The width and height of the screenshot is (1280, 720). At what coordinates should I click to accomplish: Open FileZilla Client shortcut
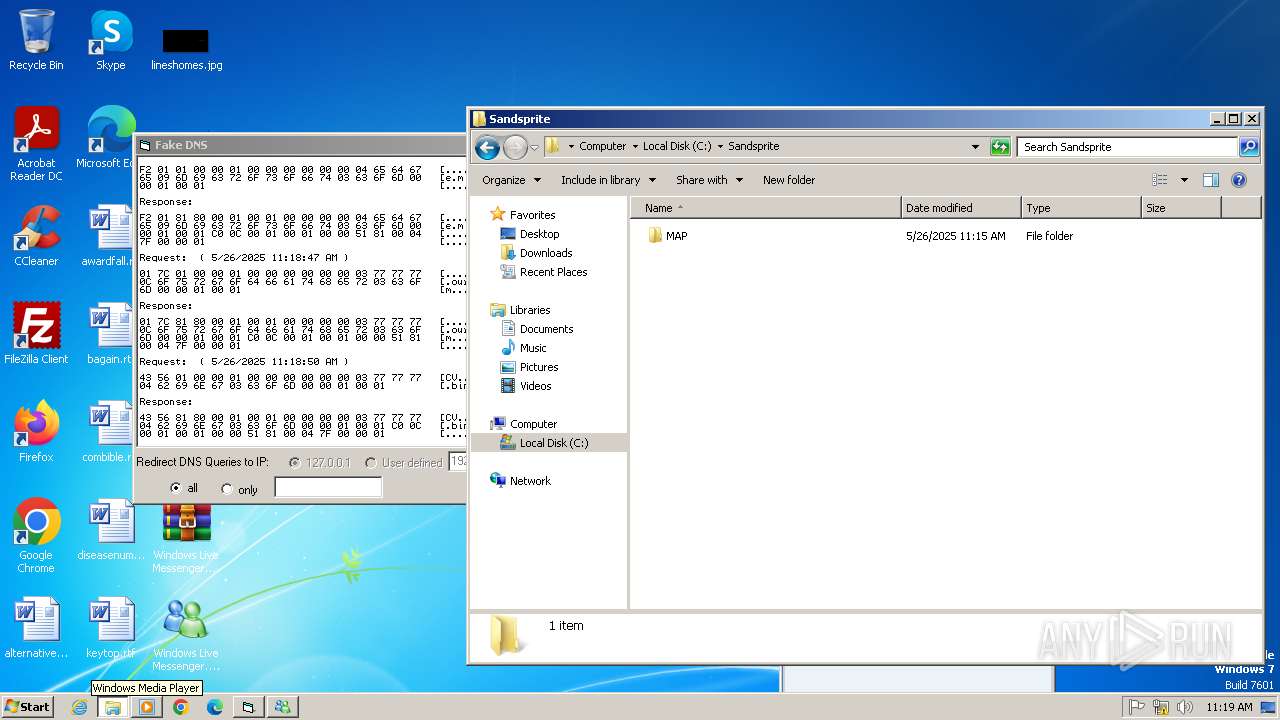[x=36, y=334]
